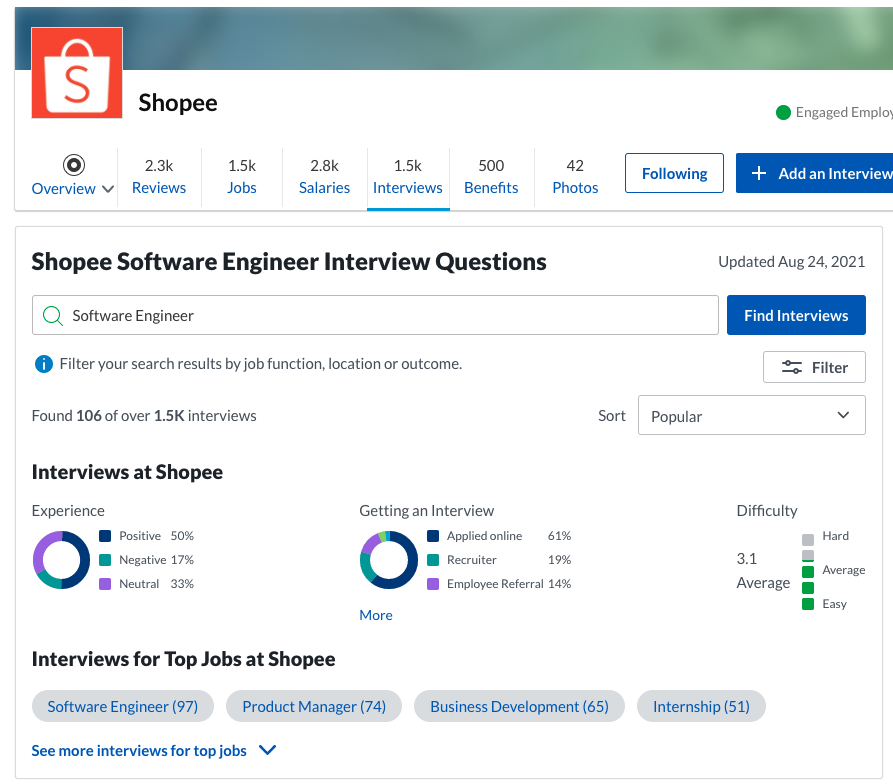Screen dimensions: 893x784
Task: Click the Shopee company name
Action: click(x=178, y=103)
